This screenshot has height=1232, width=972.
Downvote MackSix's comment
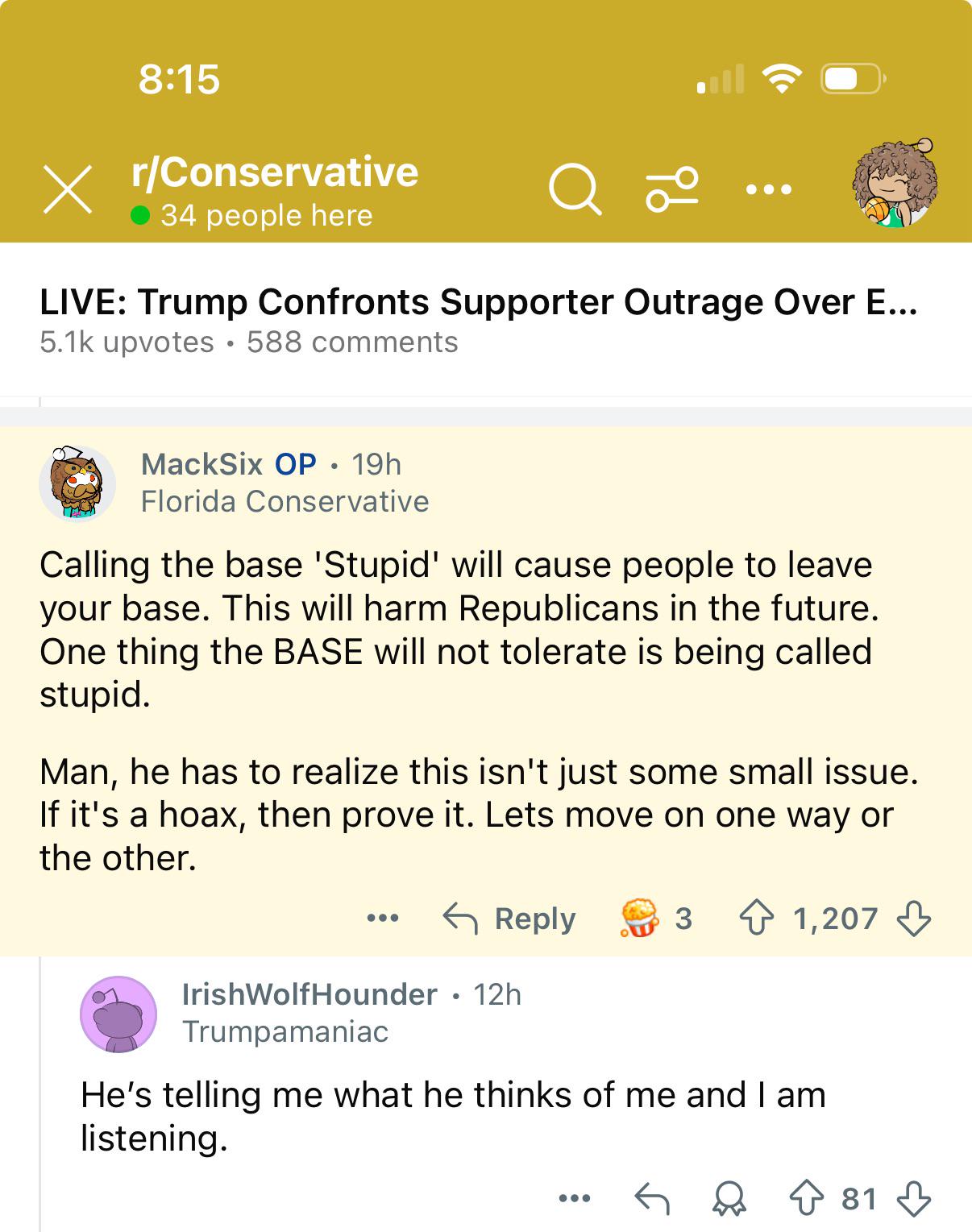(x=914, y=918)
